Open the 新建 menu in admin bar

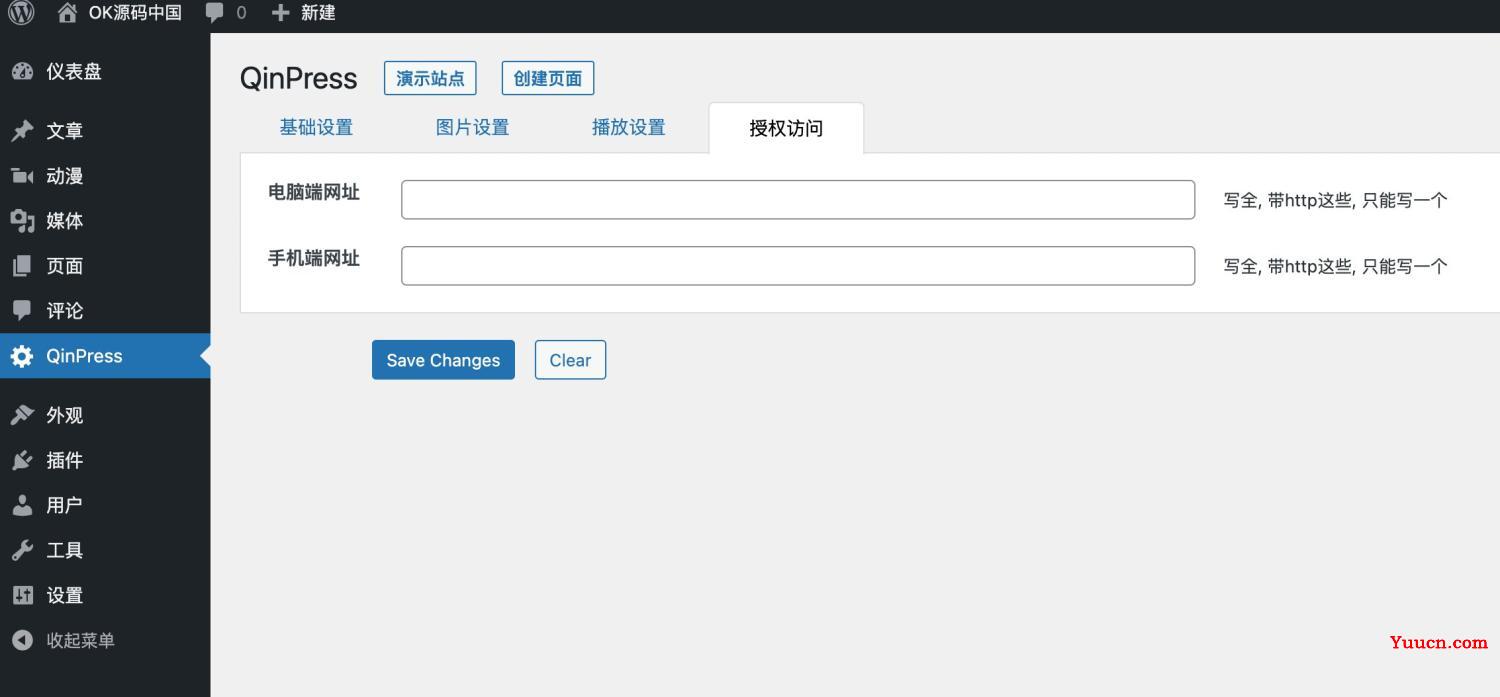click(318, 13)
